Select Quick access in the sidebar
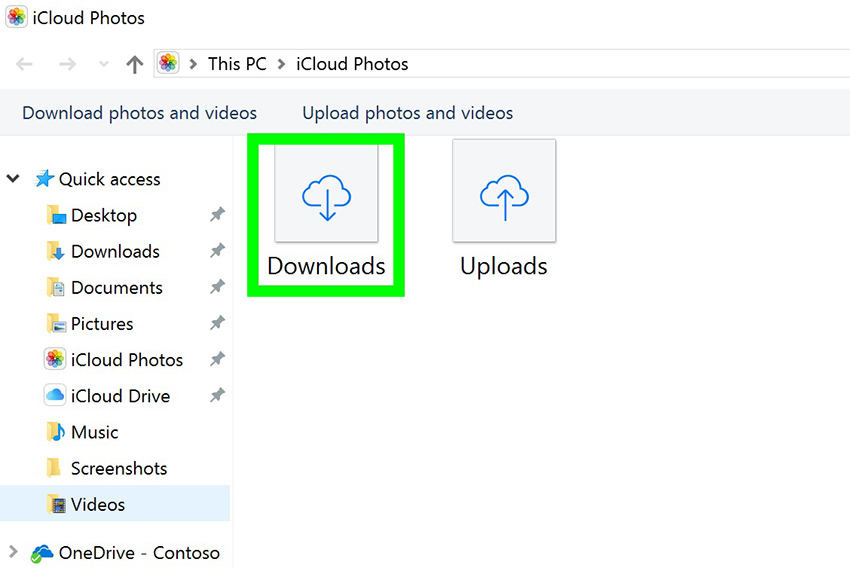The image size is (850, 568). (110, 179)
